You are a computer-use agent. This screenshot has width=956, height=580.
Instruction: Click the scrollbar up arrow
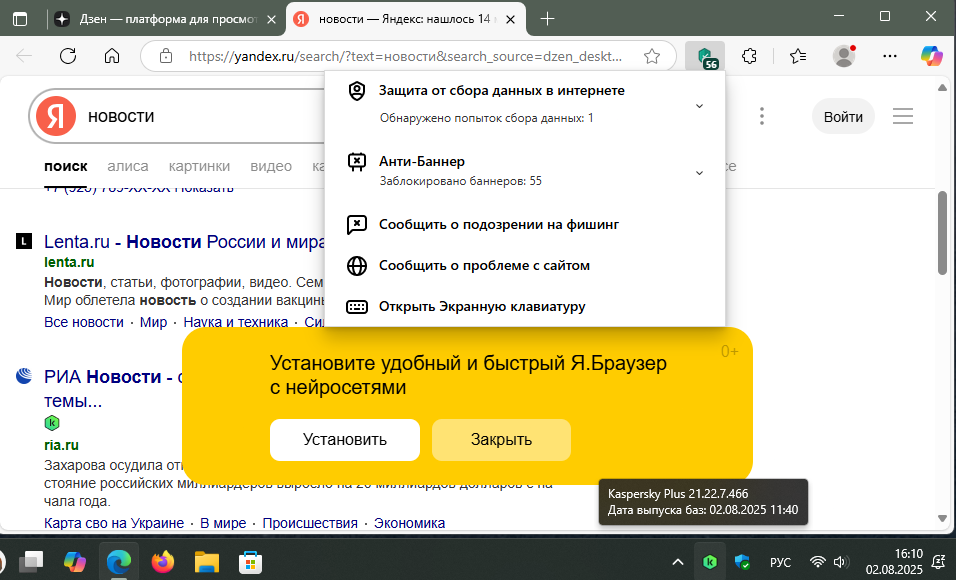[942, 88]
